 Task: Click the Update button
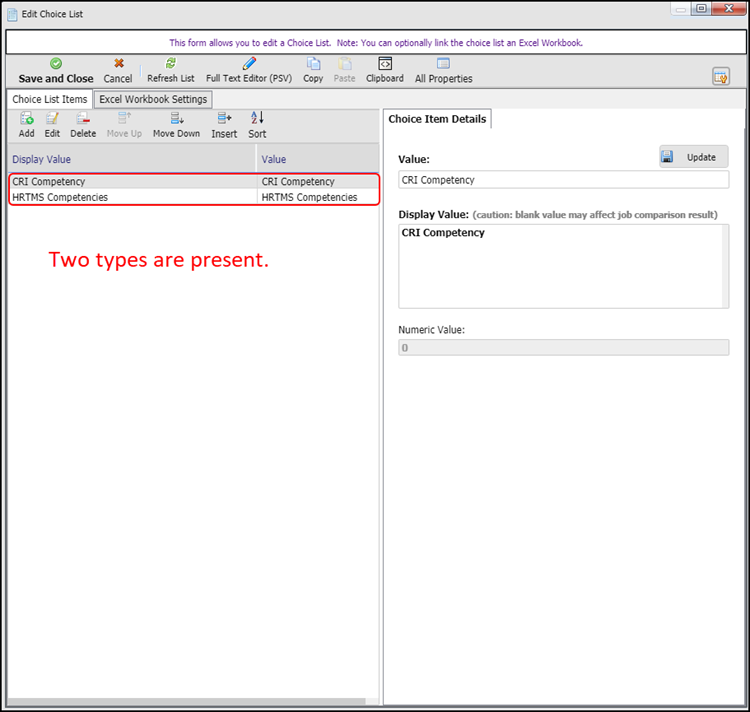click(693, 157)
